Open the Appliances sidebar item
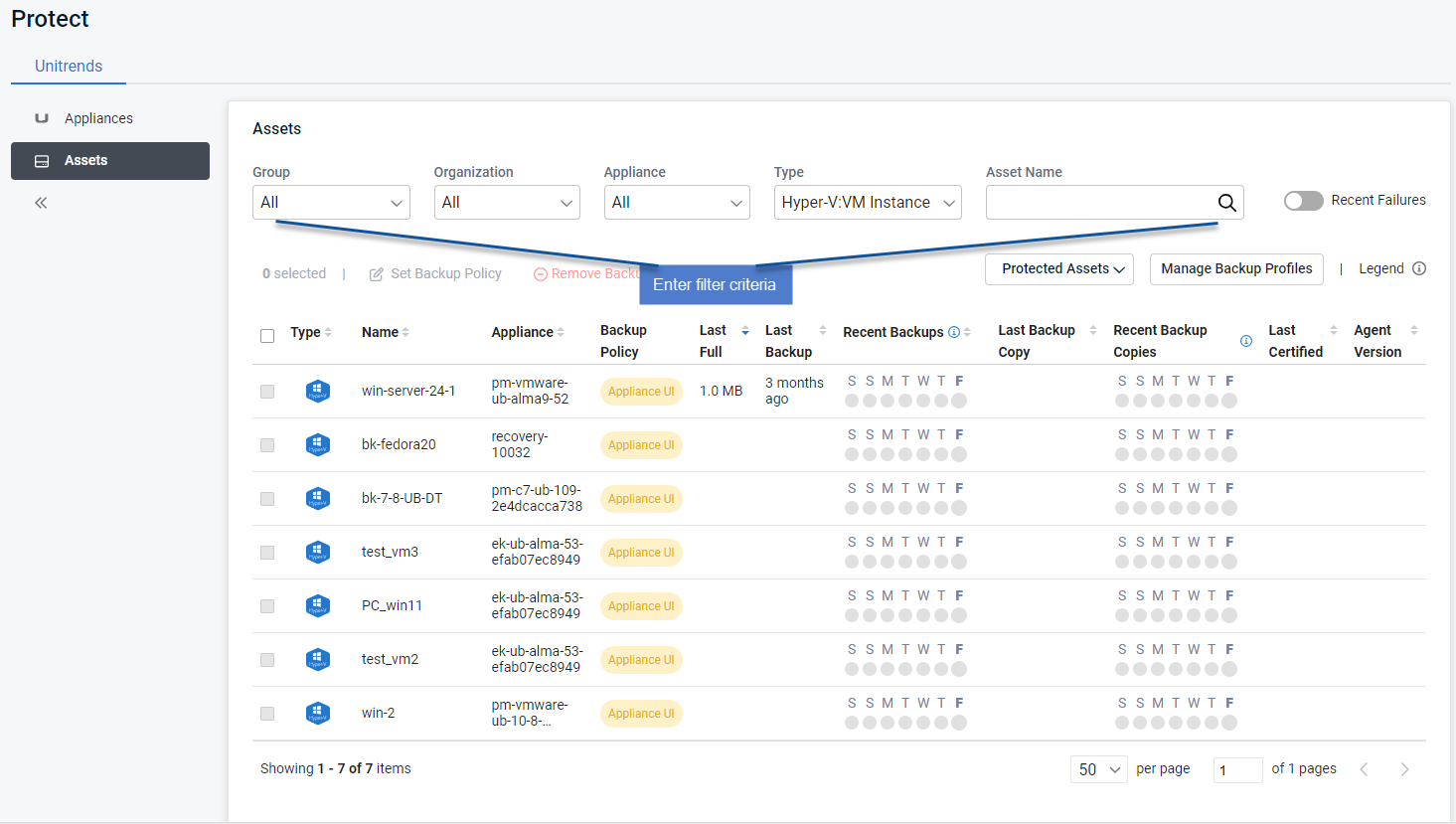Screen dimensions: 1456x824 (98, 118)
